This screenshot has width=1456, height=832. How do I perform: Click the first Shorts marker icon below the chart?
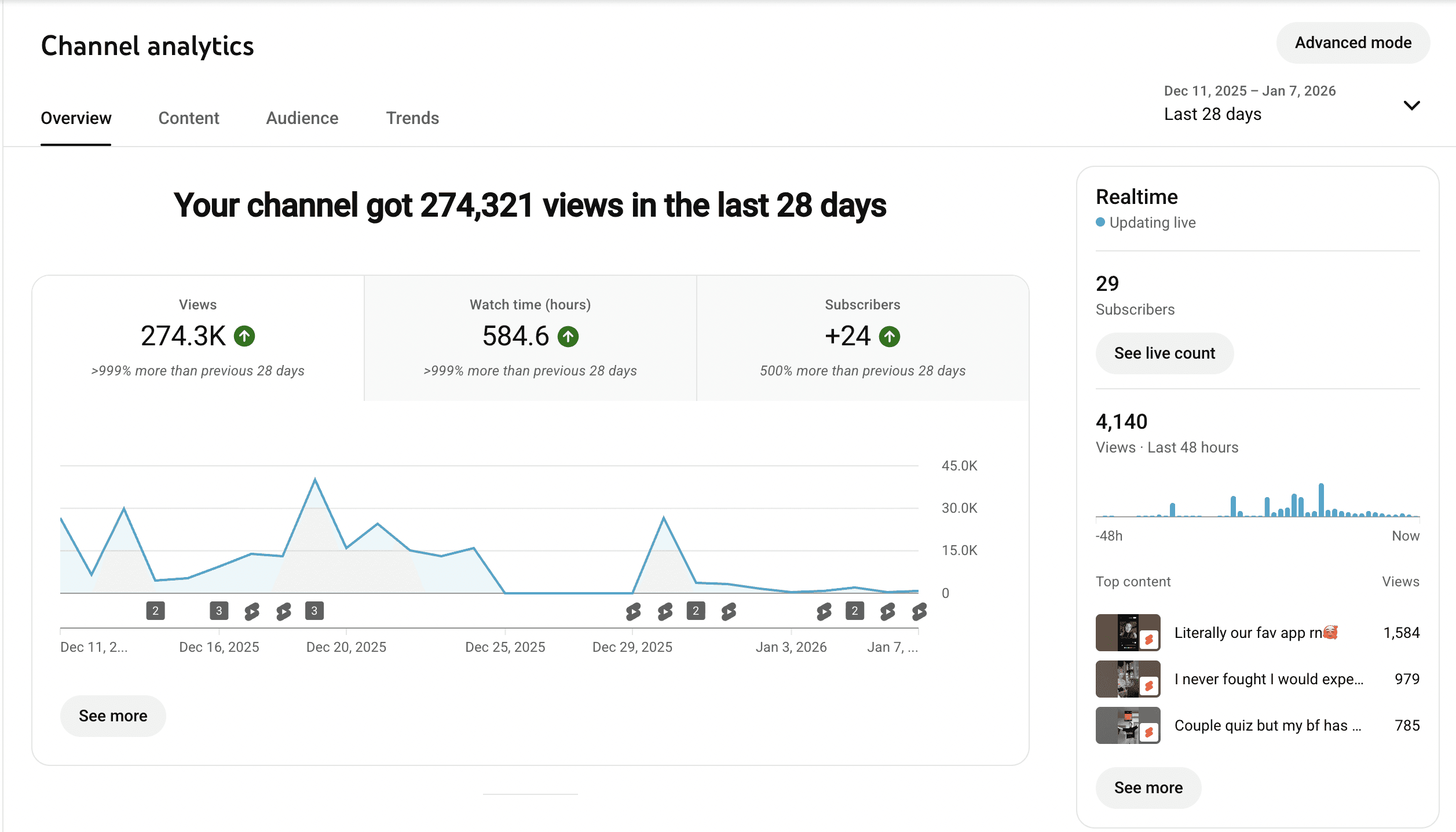coord(251,611)
